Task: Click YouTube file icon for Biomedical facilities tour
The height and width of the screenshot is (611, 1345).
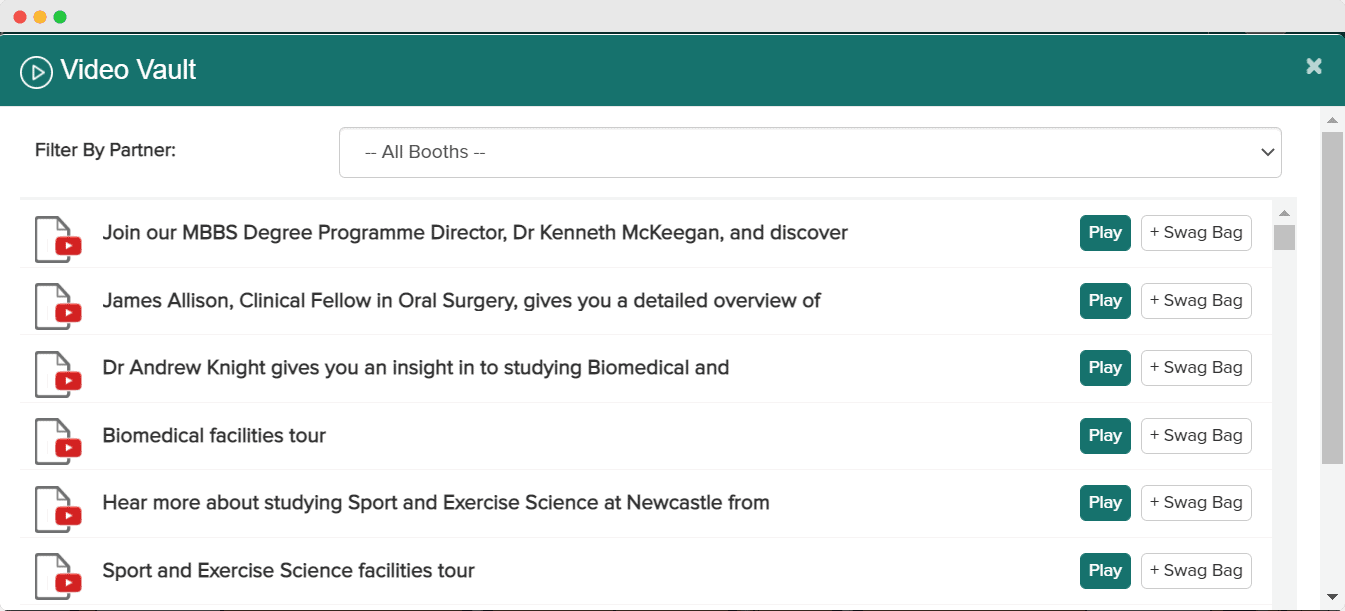Action: click(58, 441)
